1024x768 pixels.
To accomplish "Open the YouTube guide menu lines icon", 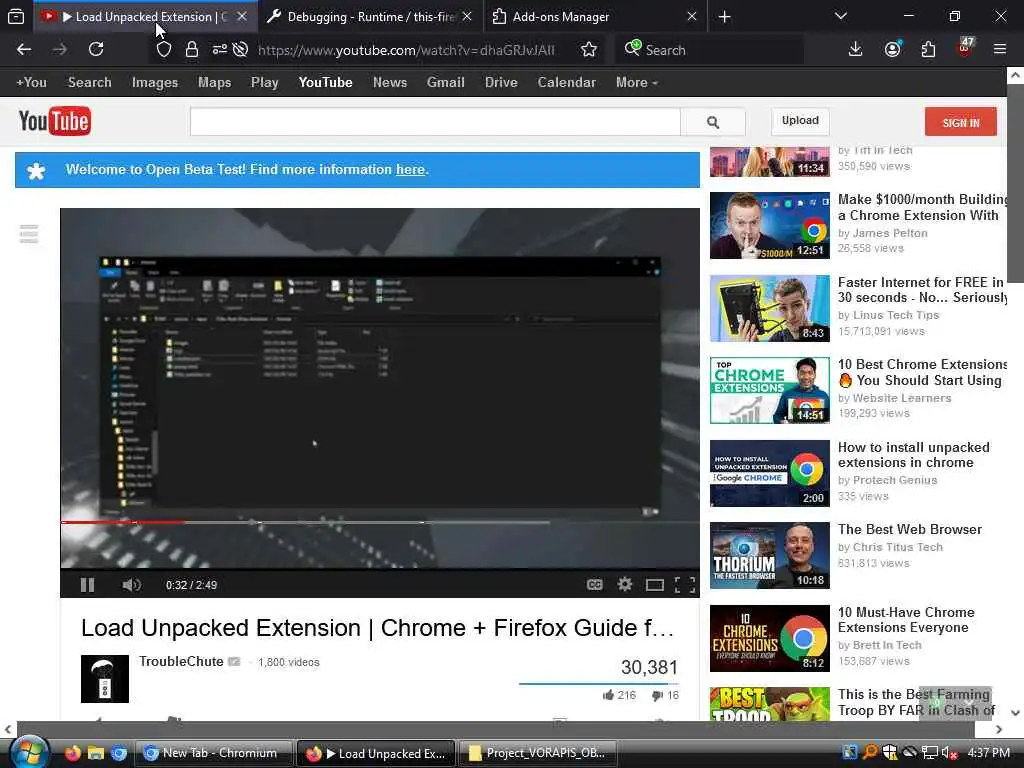I will coord(29,234).
